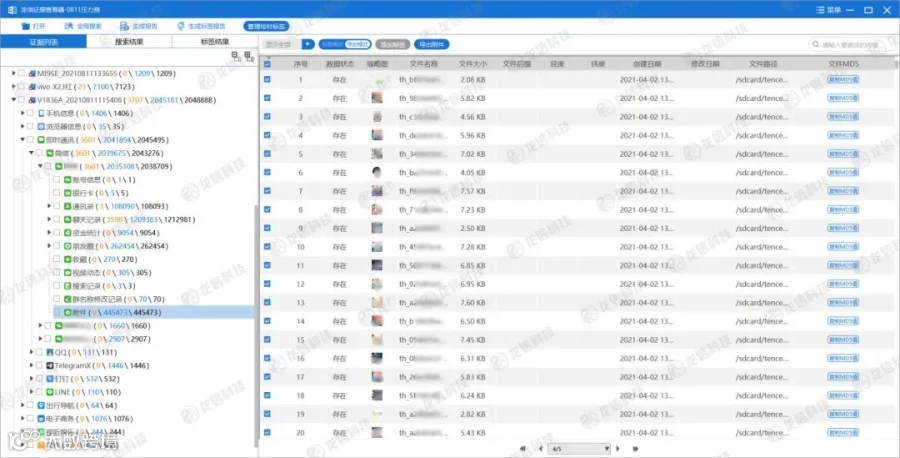Viewport: 900px width, 458px height.
Task: Expand the 聊天记录 node
Action: tap(49, 219)
